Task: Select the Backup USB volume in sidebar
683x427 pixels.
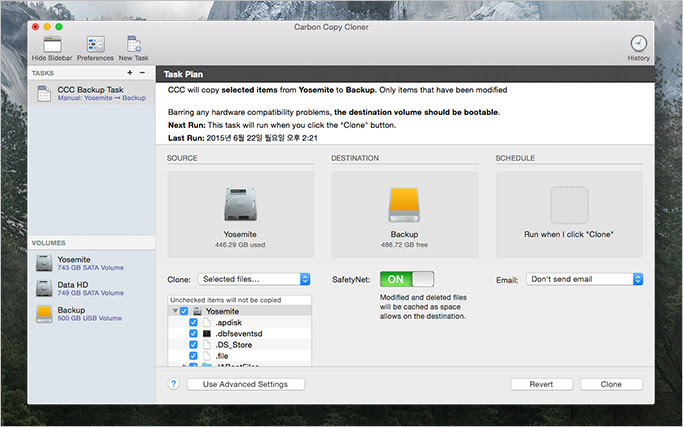Action: (91, 314)
